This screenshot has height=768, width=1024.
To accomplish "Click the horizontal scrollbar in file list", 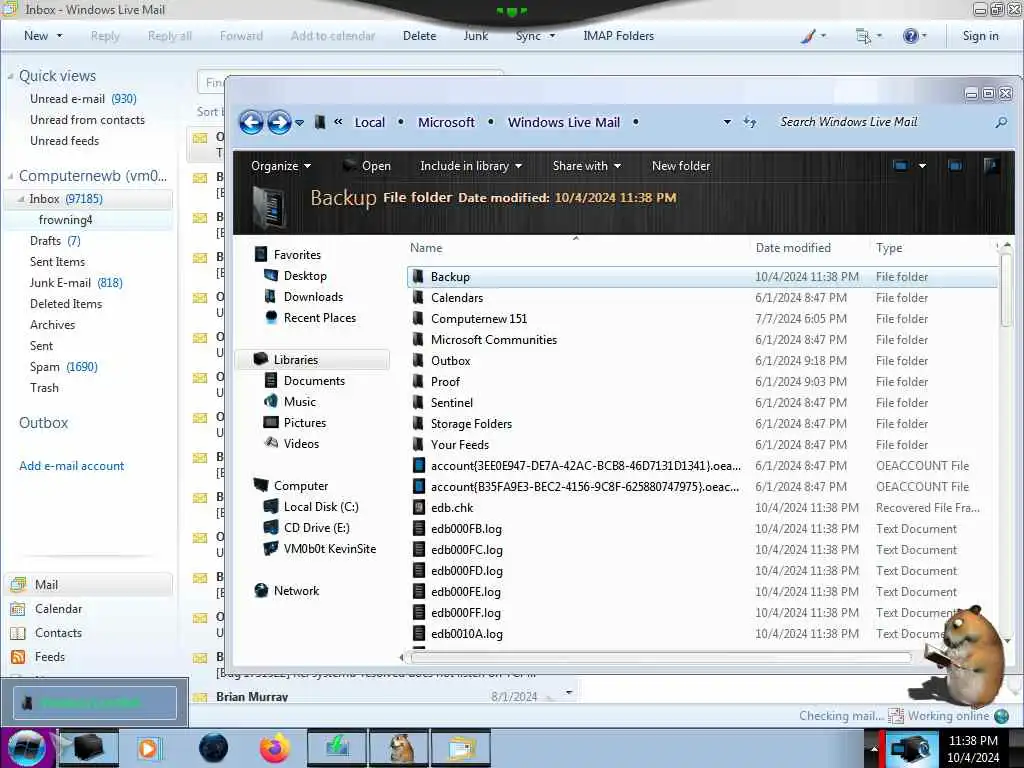I will pyautogui.click(x=660, y=657).
